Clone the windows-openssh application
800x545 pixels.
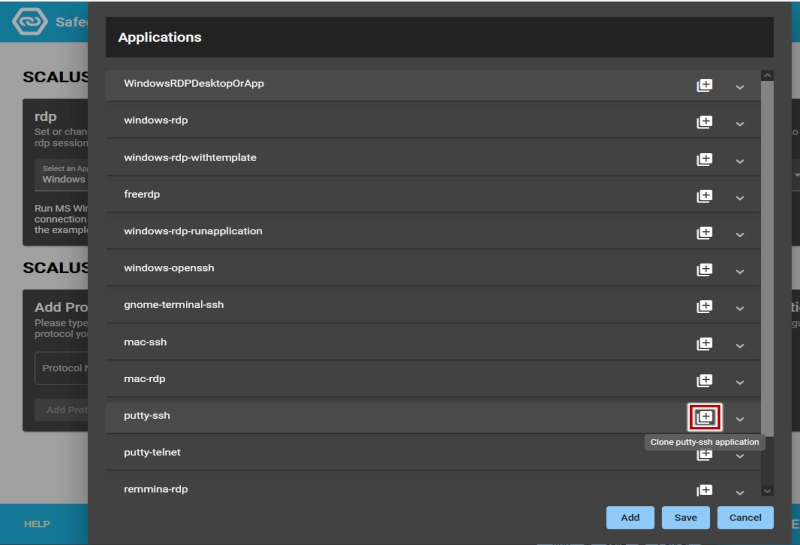coord(704,269)
